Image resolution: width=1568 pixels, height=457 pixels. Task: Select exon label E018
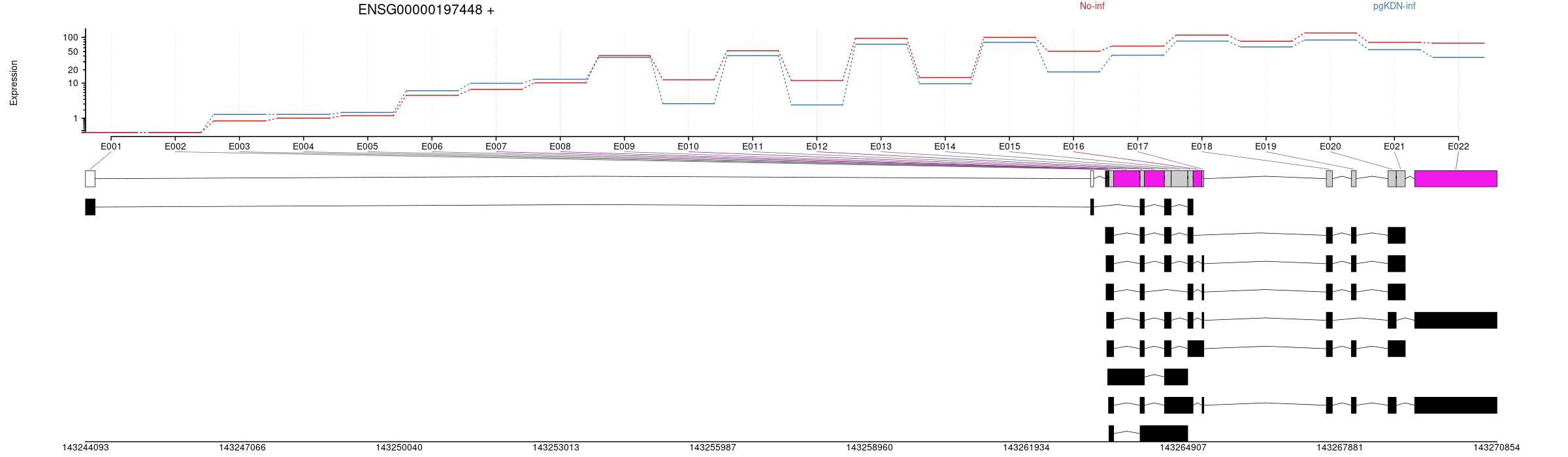[x=1201, y=146]
